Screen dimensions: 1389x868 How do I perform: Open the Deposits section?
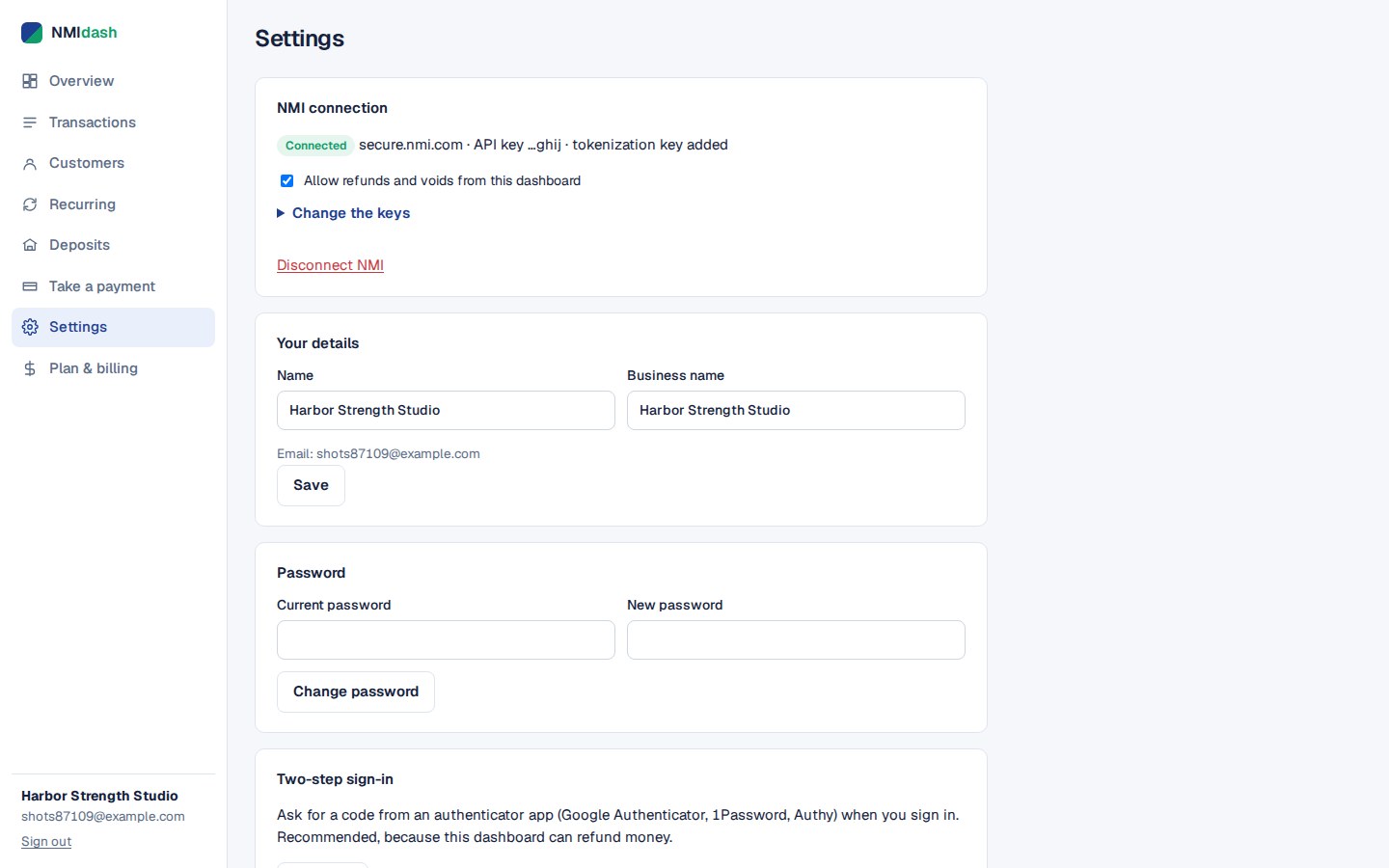[x=113, y=245]
